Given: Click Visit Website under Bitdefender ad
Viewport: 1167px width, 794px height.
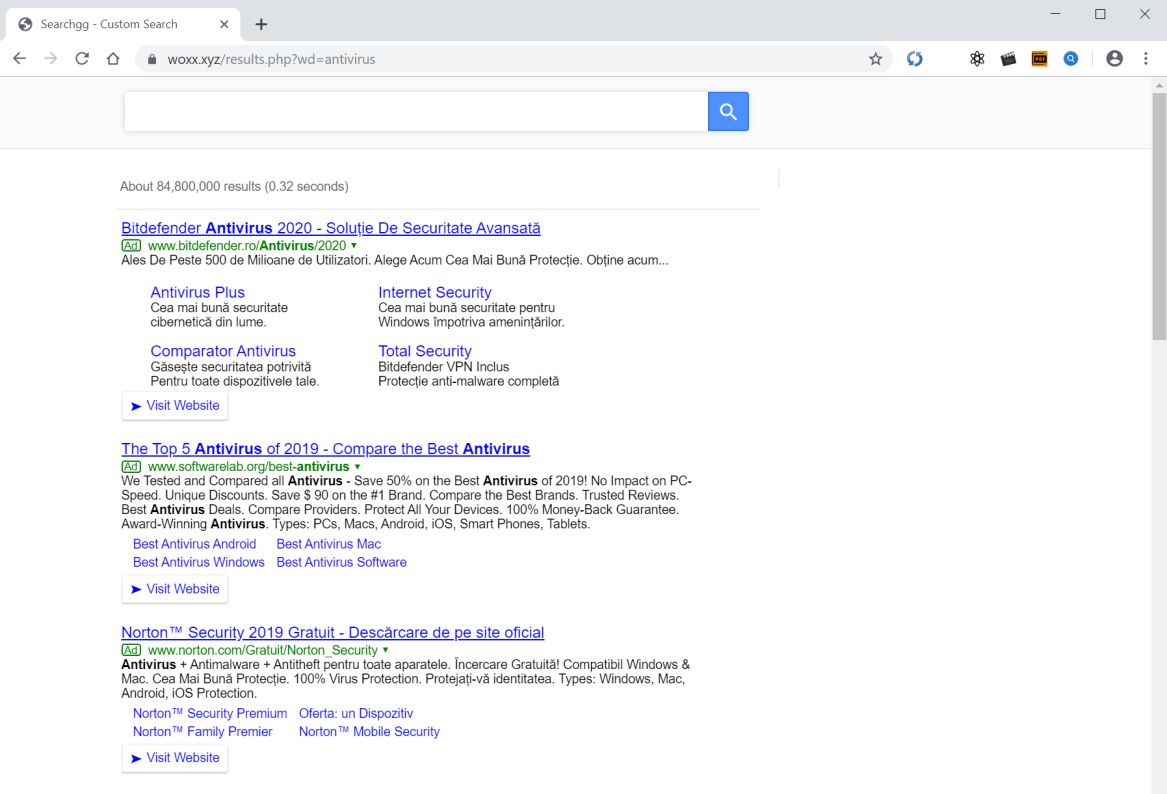Looking at the screenshot, I should pos(175,406).
